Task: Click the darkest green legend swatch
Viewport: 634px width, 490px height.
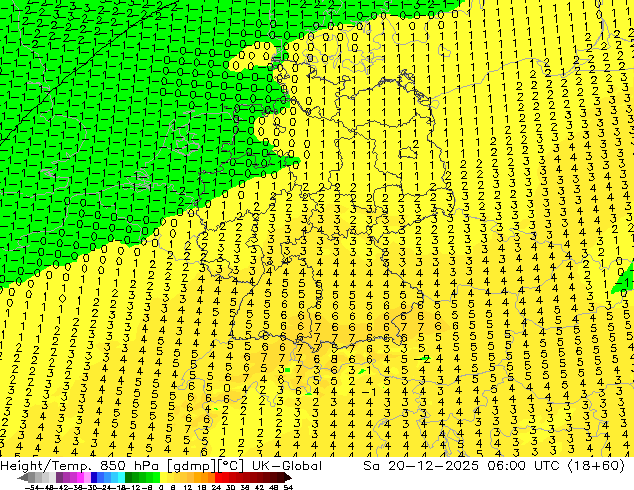Action: pos(128,478)
